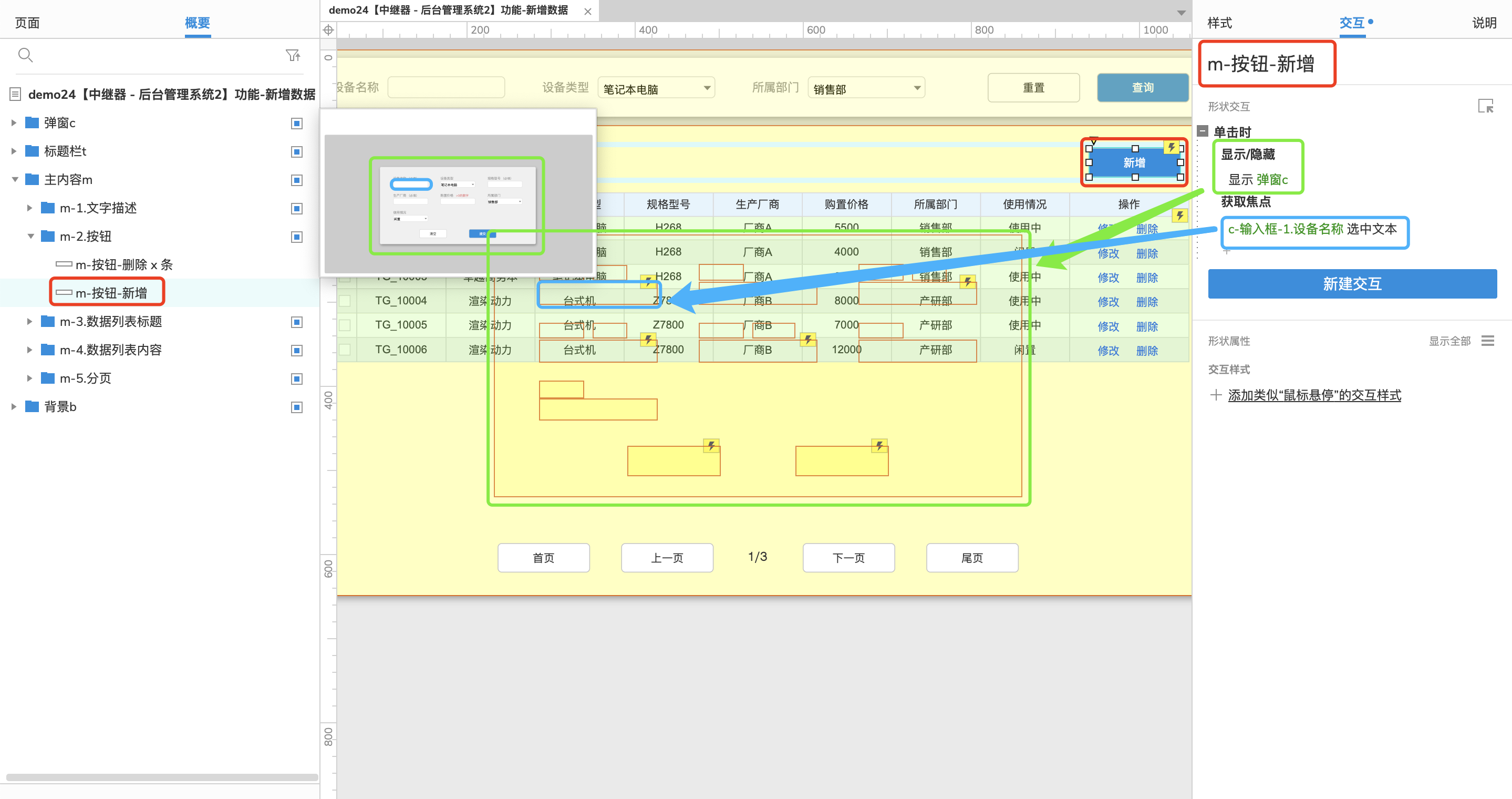The width and height of the screenshot is (1512, 799).
Task: Click 显示全部 in shape properties
Action: pyautogui.click(x=1450, y=341)
